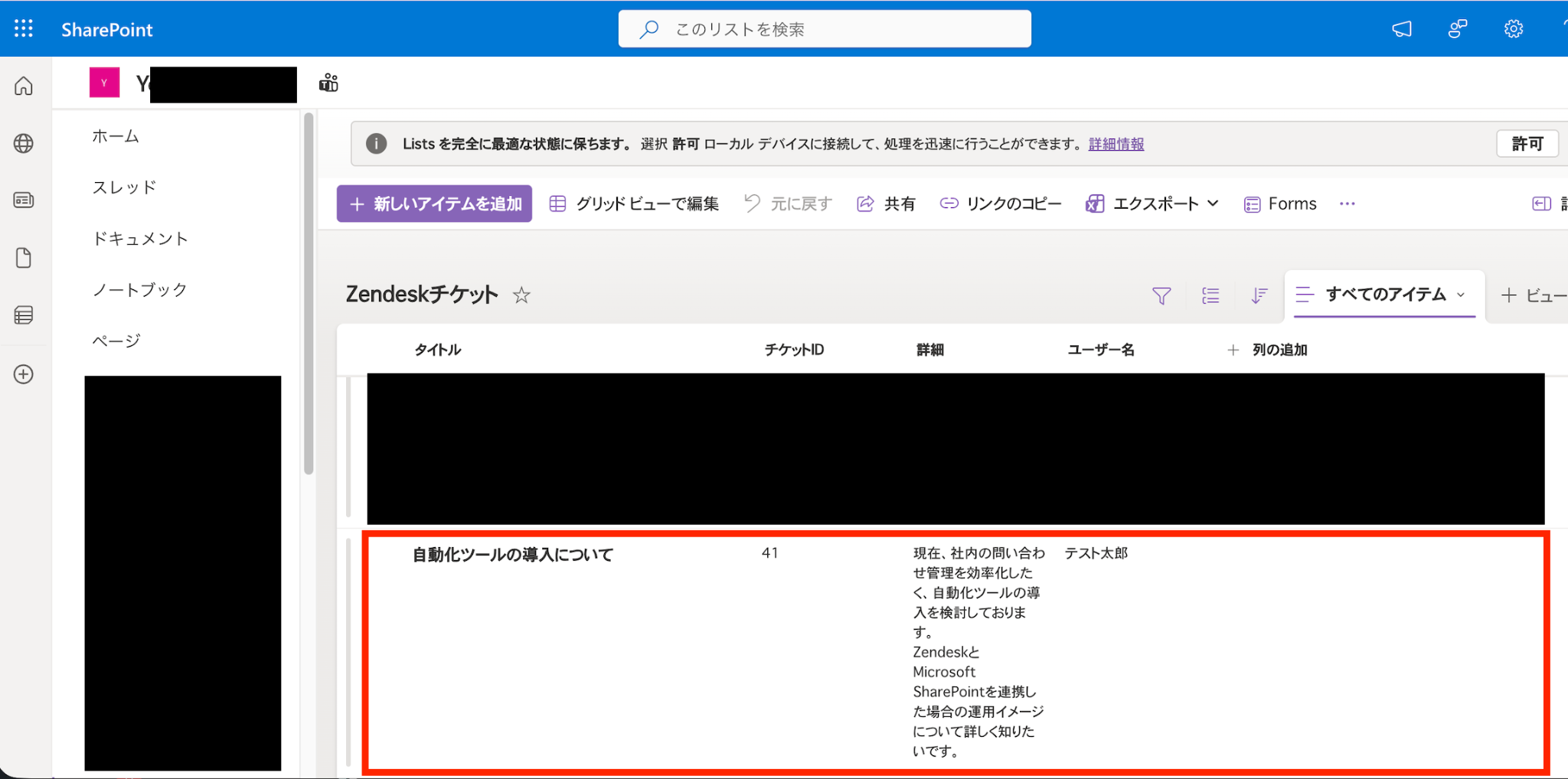This screenshot has width=1568, height=779.
Task: Click the このリストを検索 search field
Action: 825,29
